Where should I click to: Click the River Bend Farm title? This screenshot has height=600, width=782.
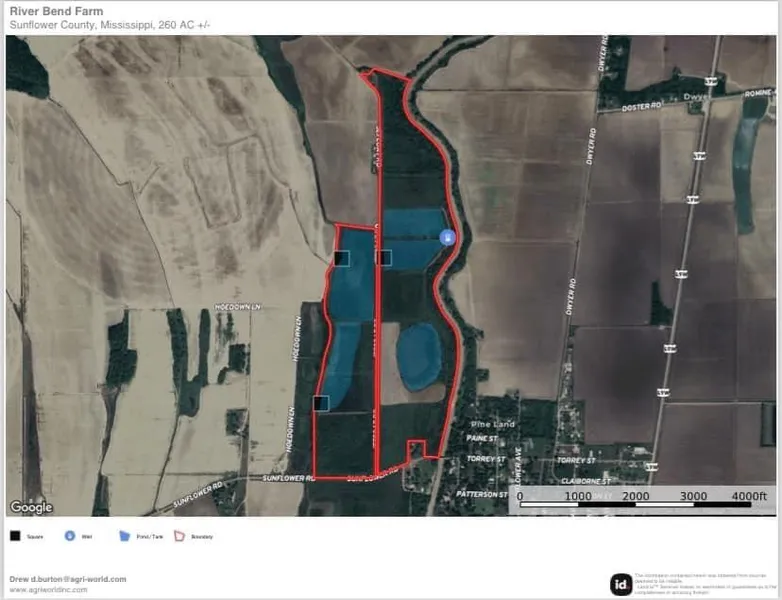click(x=56, y=12)
